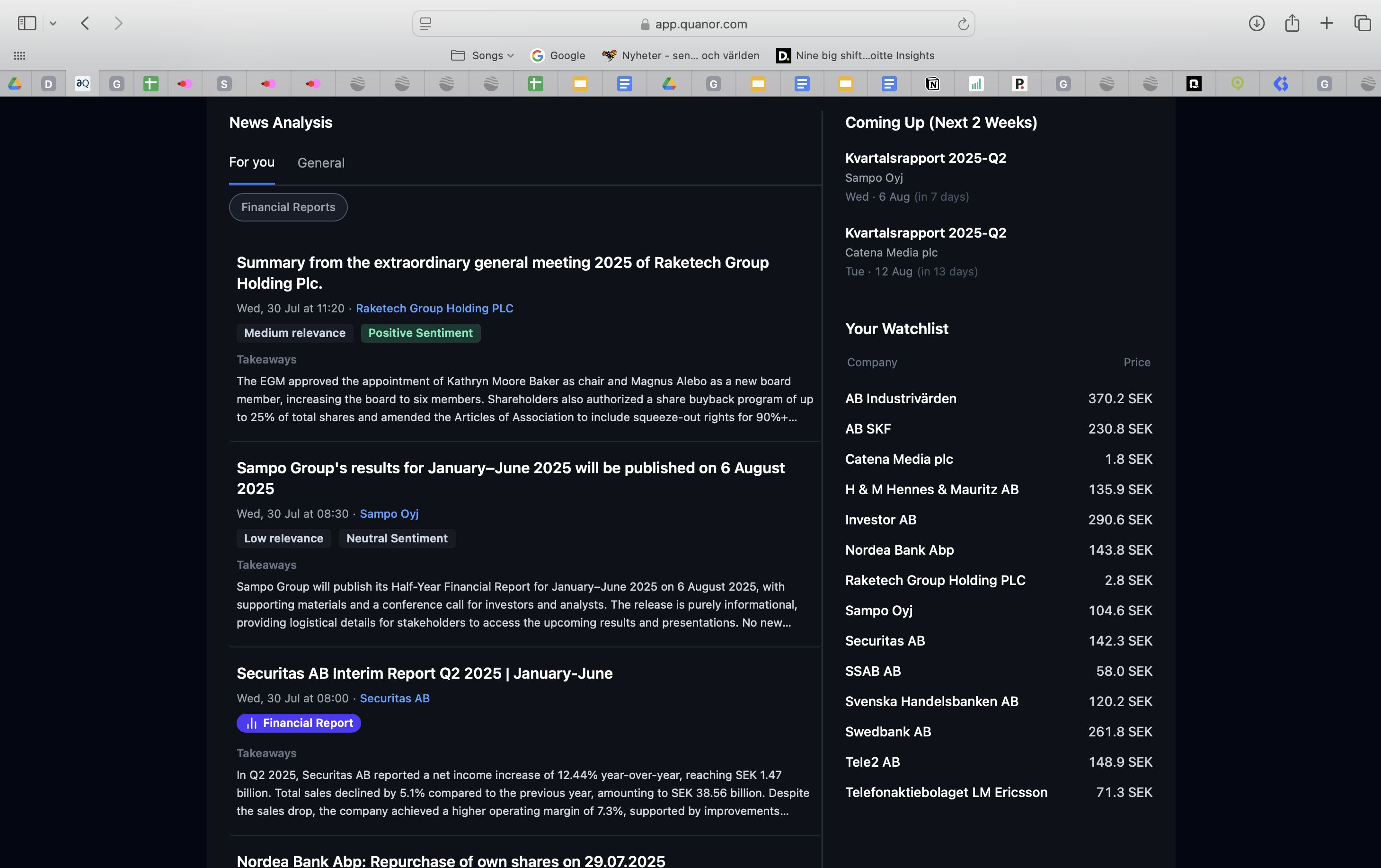The height and width of the screenshot is (868, 1381).
Task: Open the page reader icon in address bar
Action: [x=425, y=24]
